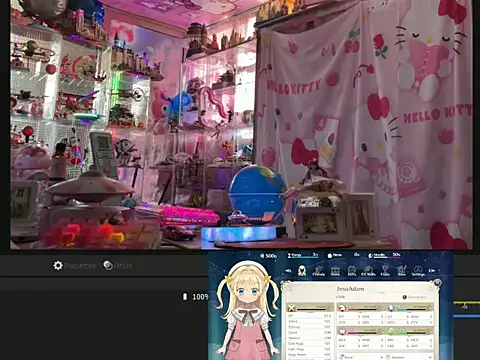
Task: Close the JesuAdam character stats panel
Action: pos(437,283)
